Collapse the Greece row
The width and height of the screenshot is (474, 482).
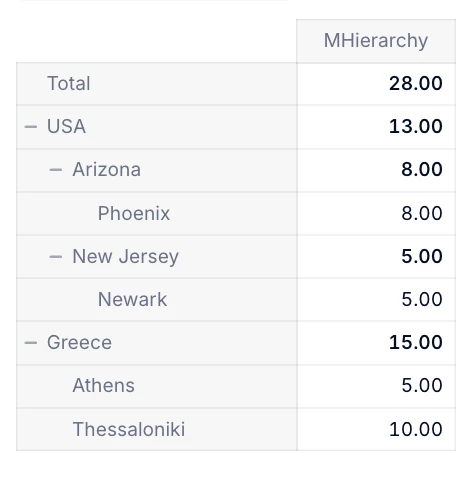(x=31, y=343)
